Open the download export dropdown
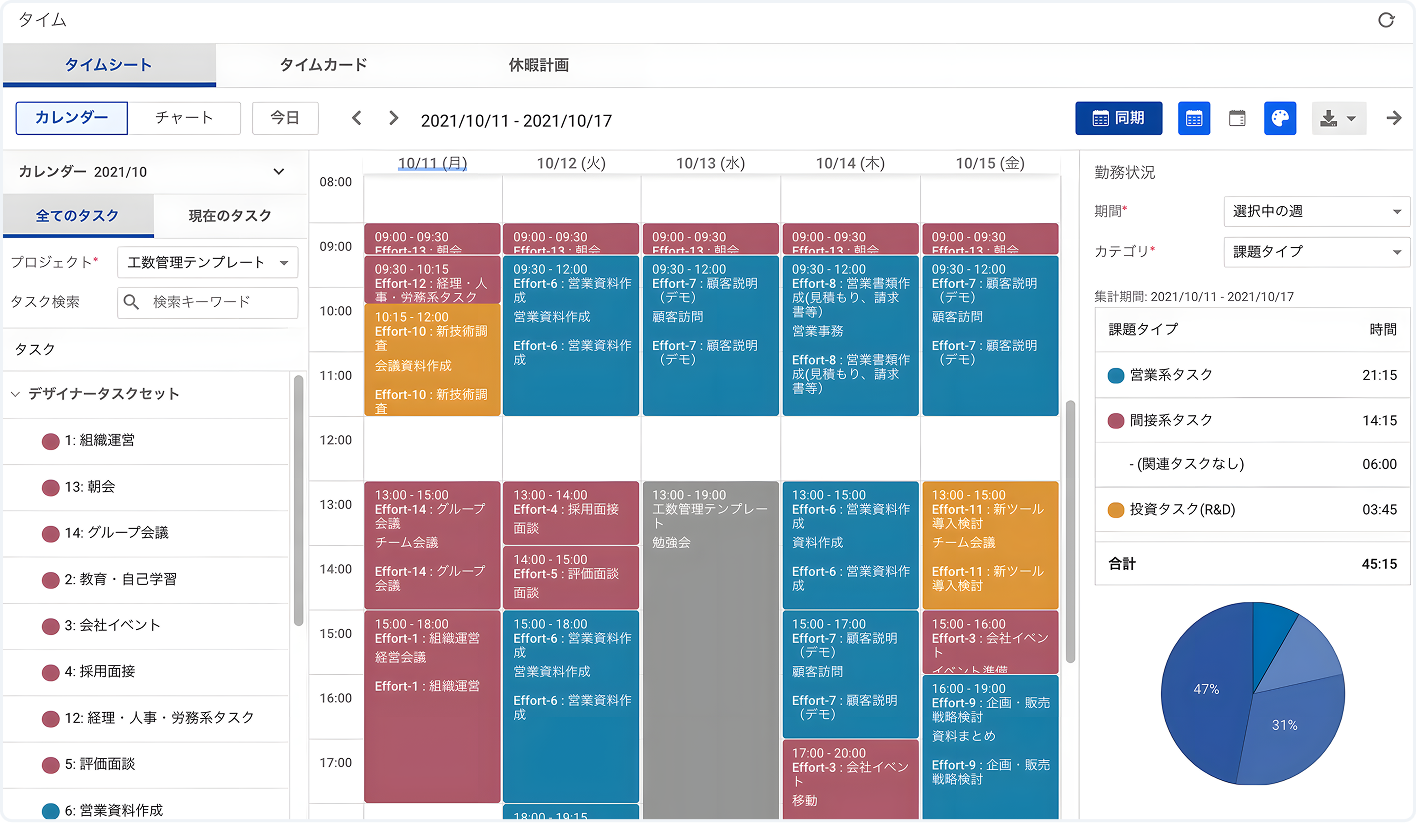1416x823 pixels. tap(1338, 118)
